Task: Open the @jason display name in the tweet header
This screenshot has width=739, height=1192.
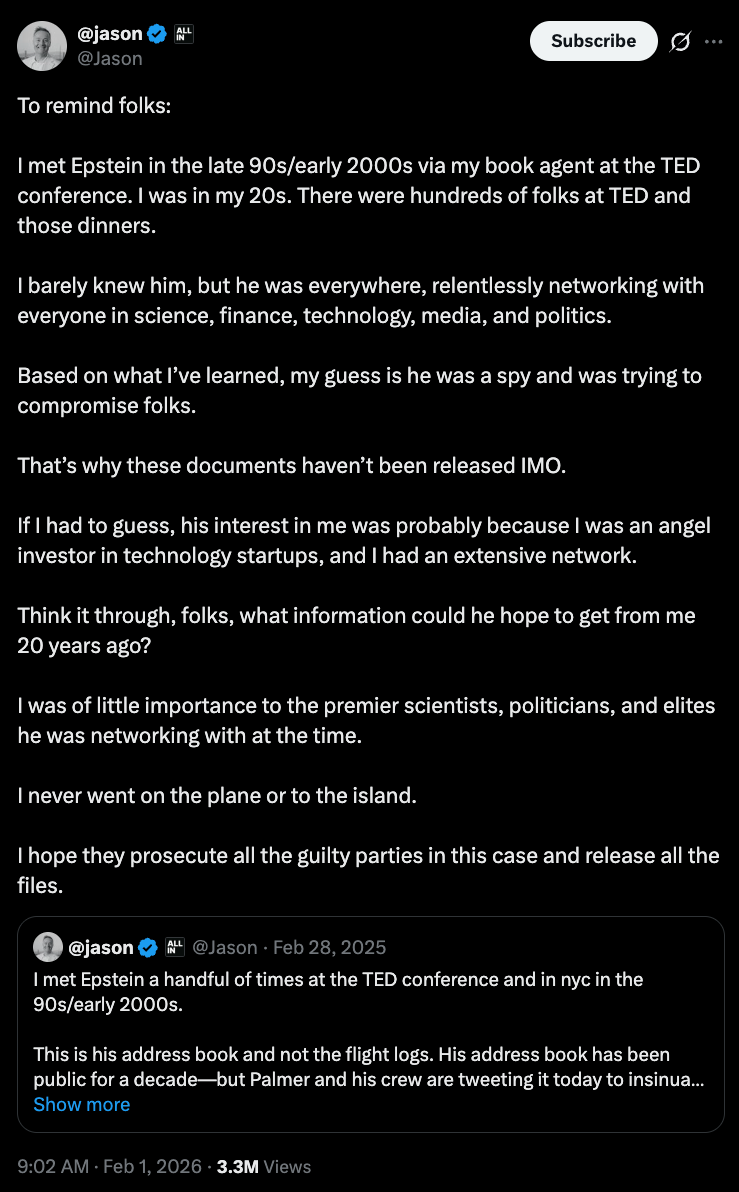Action: pos(110,34)
